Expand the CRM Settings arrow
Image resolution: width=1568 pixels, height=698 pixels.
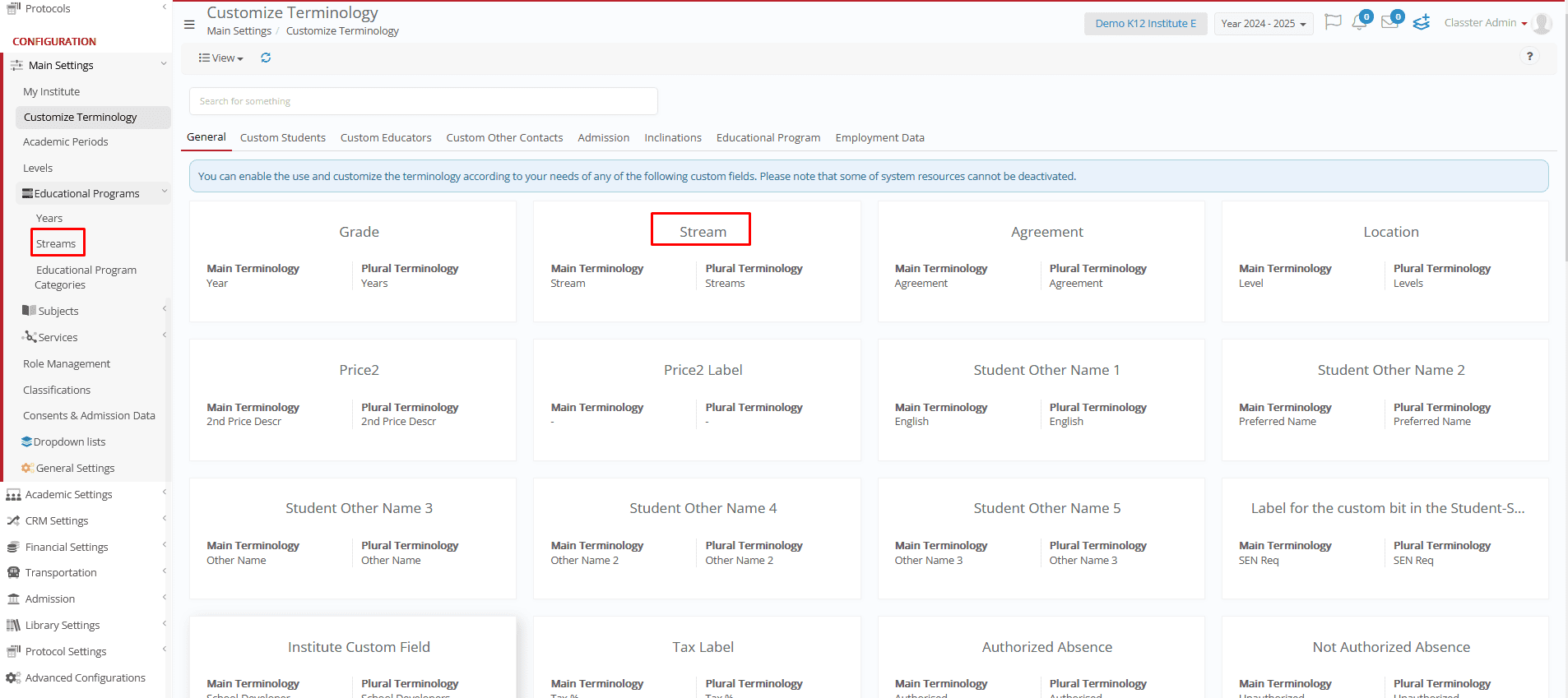(x=164, y=519)
